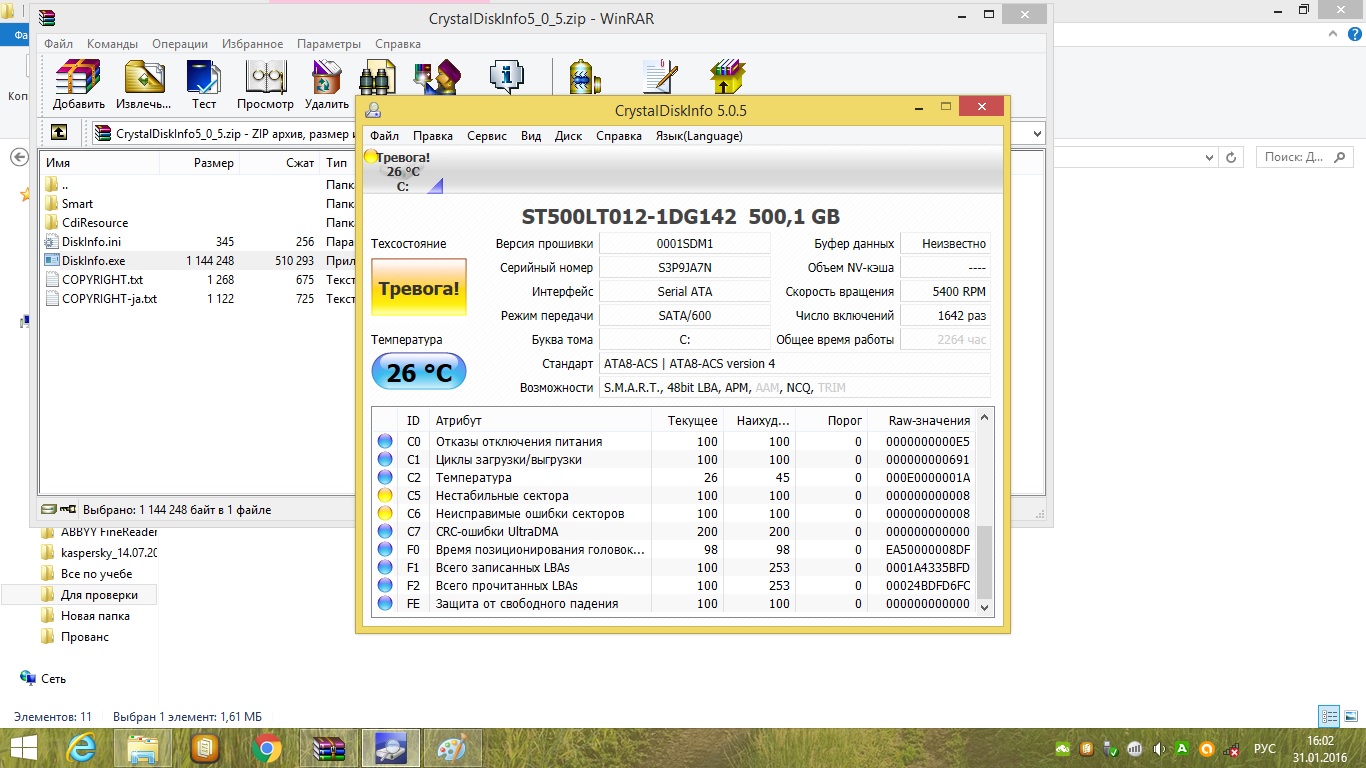Switch Explorer to large icons view

[1349, 716]
